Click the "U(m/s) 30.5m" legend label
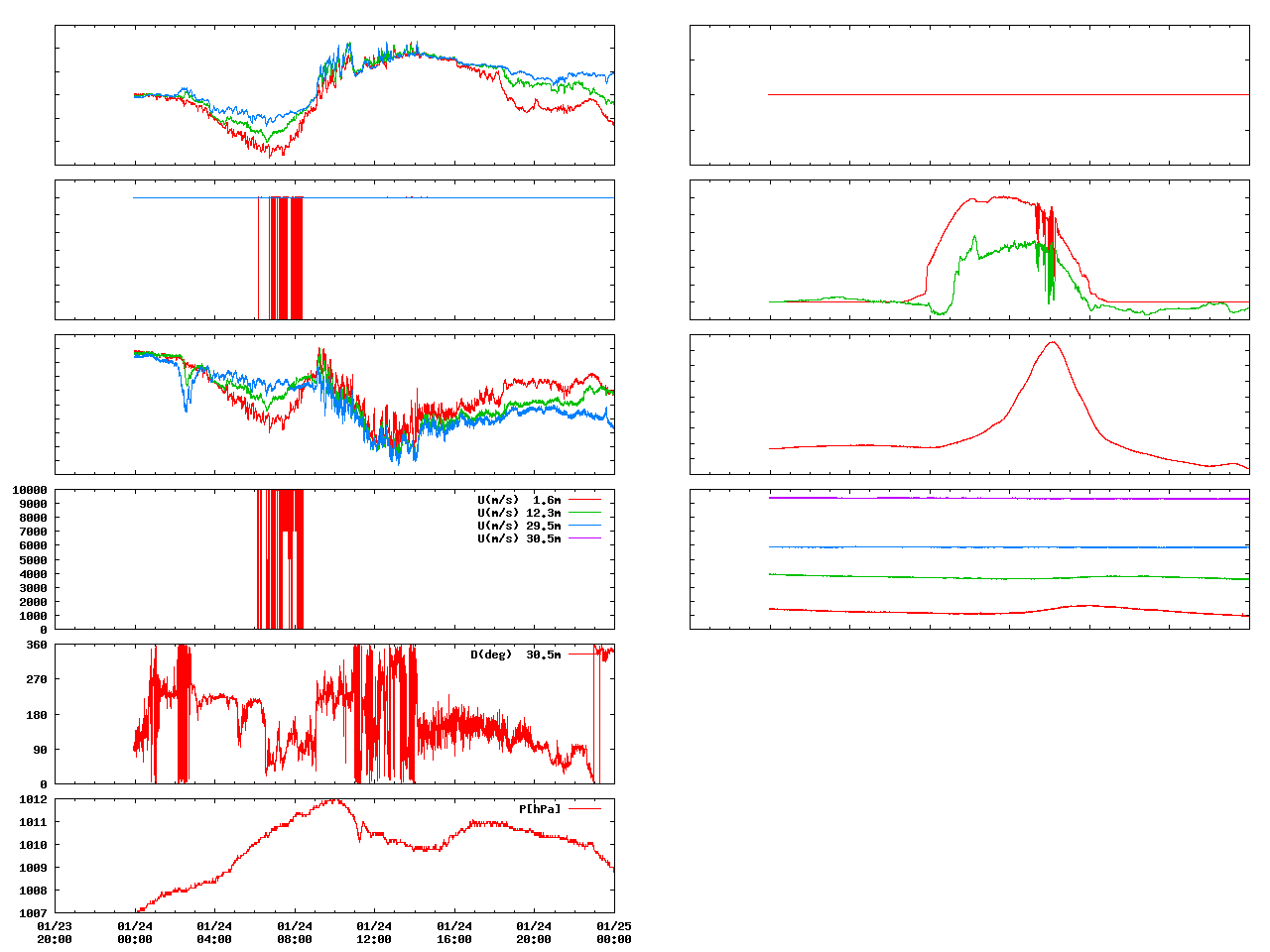Image resolution: width=1270 pixels, height=952 pixels. pos(519,538)
